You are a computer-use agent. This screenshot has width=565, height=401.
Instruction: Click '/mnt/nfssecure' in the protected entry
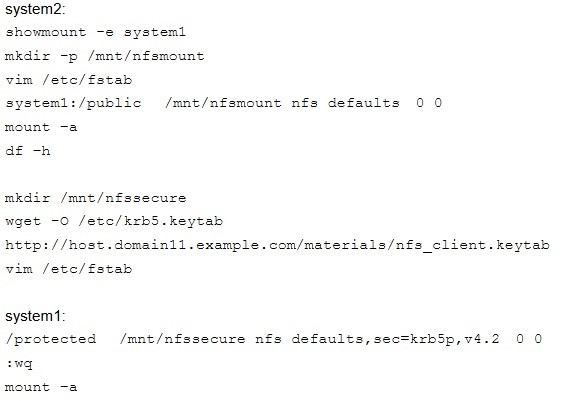click(182, 339)
